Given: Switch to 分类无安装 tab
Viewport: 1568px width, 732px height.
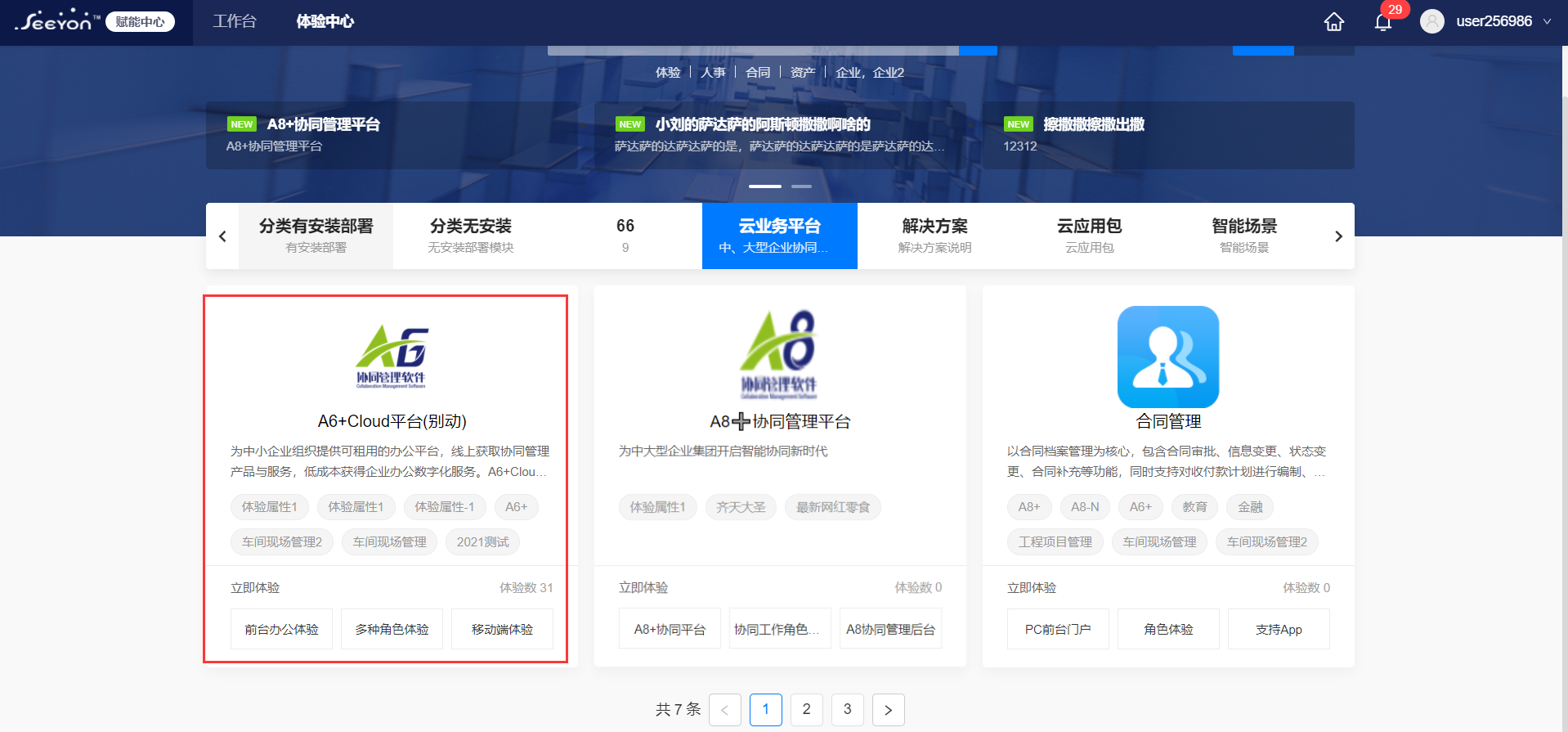Looking at the screenshot, I should 470,236.
